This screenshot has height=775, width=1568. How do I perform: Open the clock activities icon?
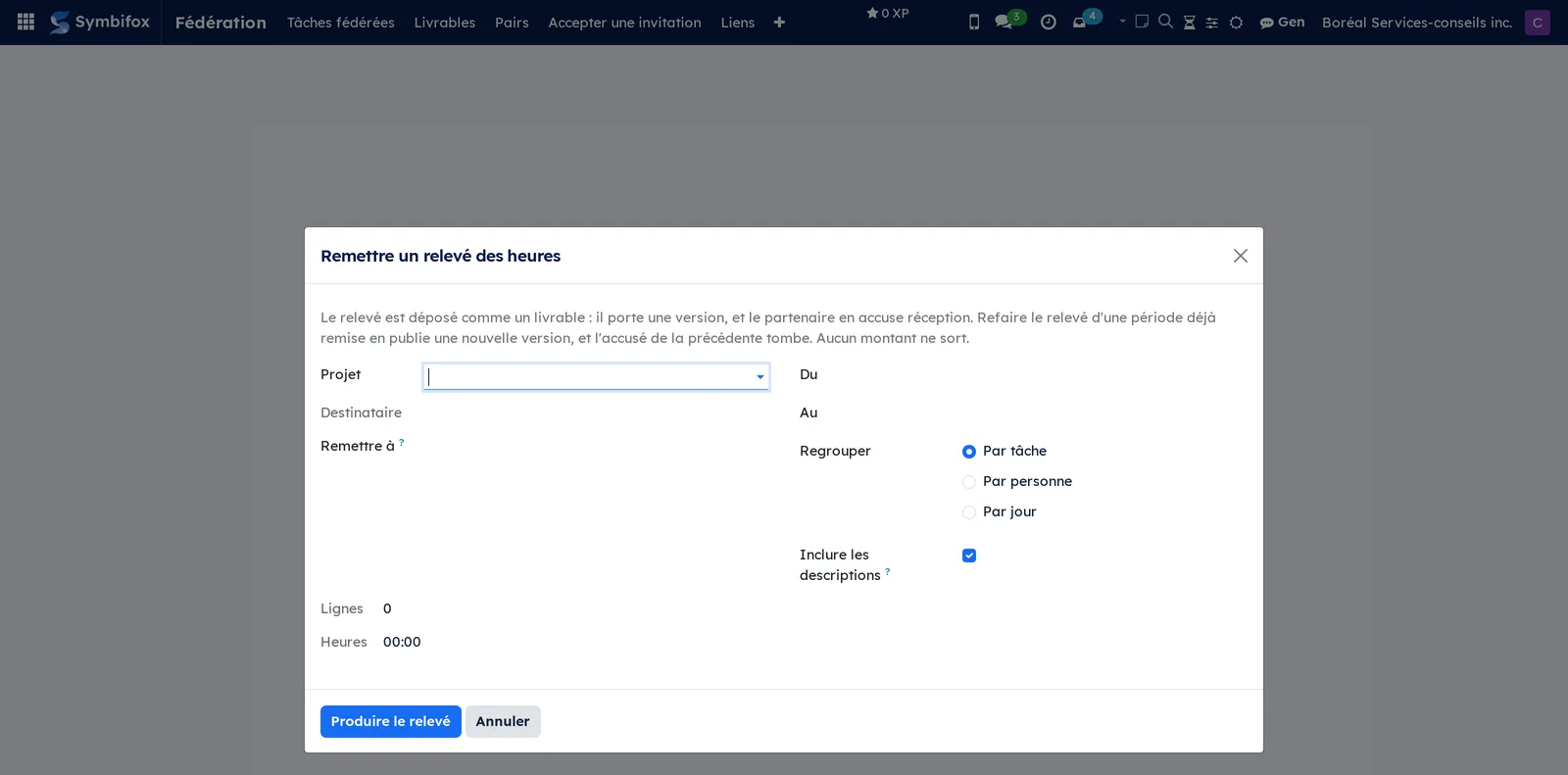tap(1049, 23)
